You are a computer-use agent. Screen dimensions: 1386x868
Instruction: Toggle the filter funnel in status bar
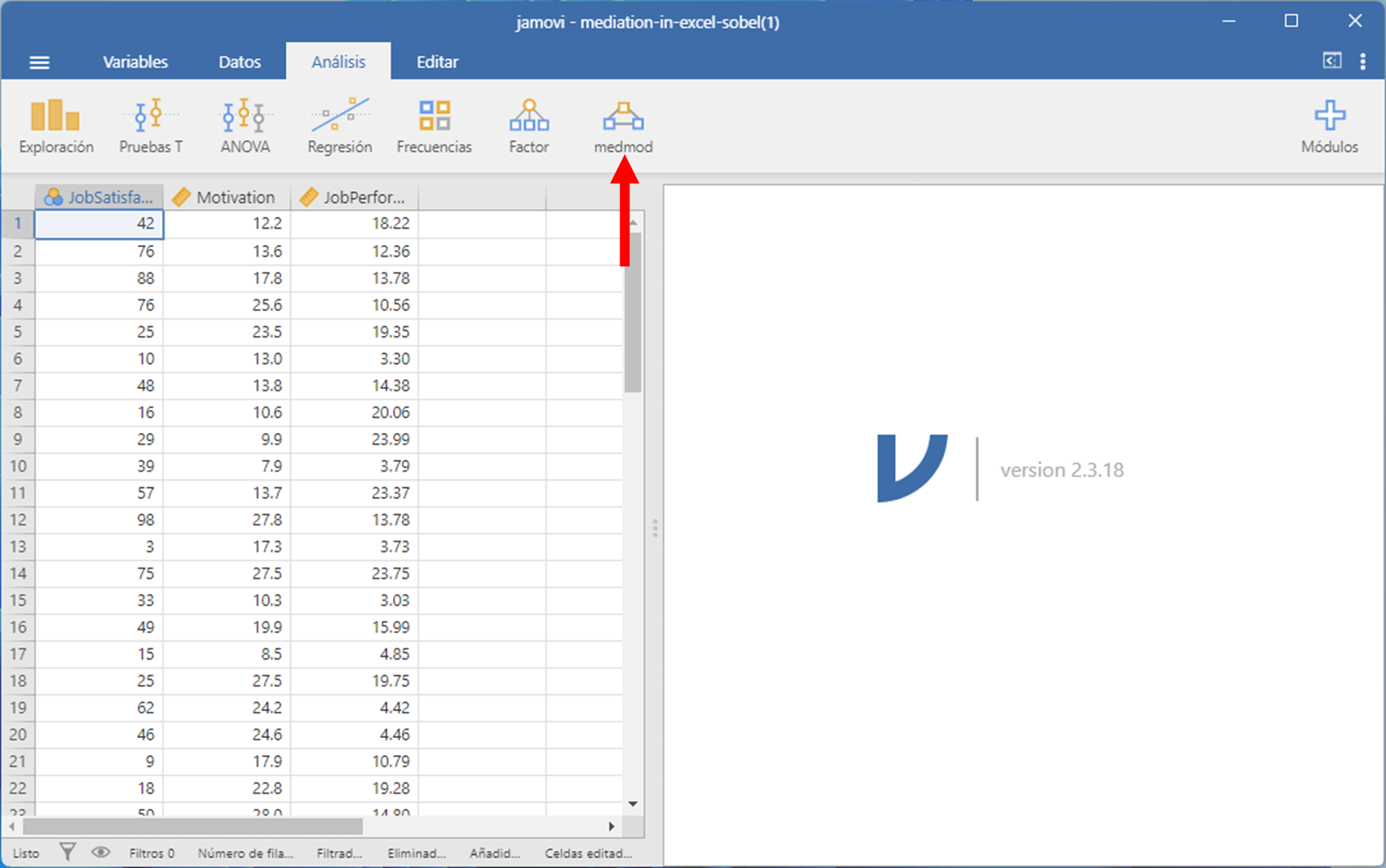(x=68, y=852)
